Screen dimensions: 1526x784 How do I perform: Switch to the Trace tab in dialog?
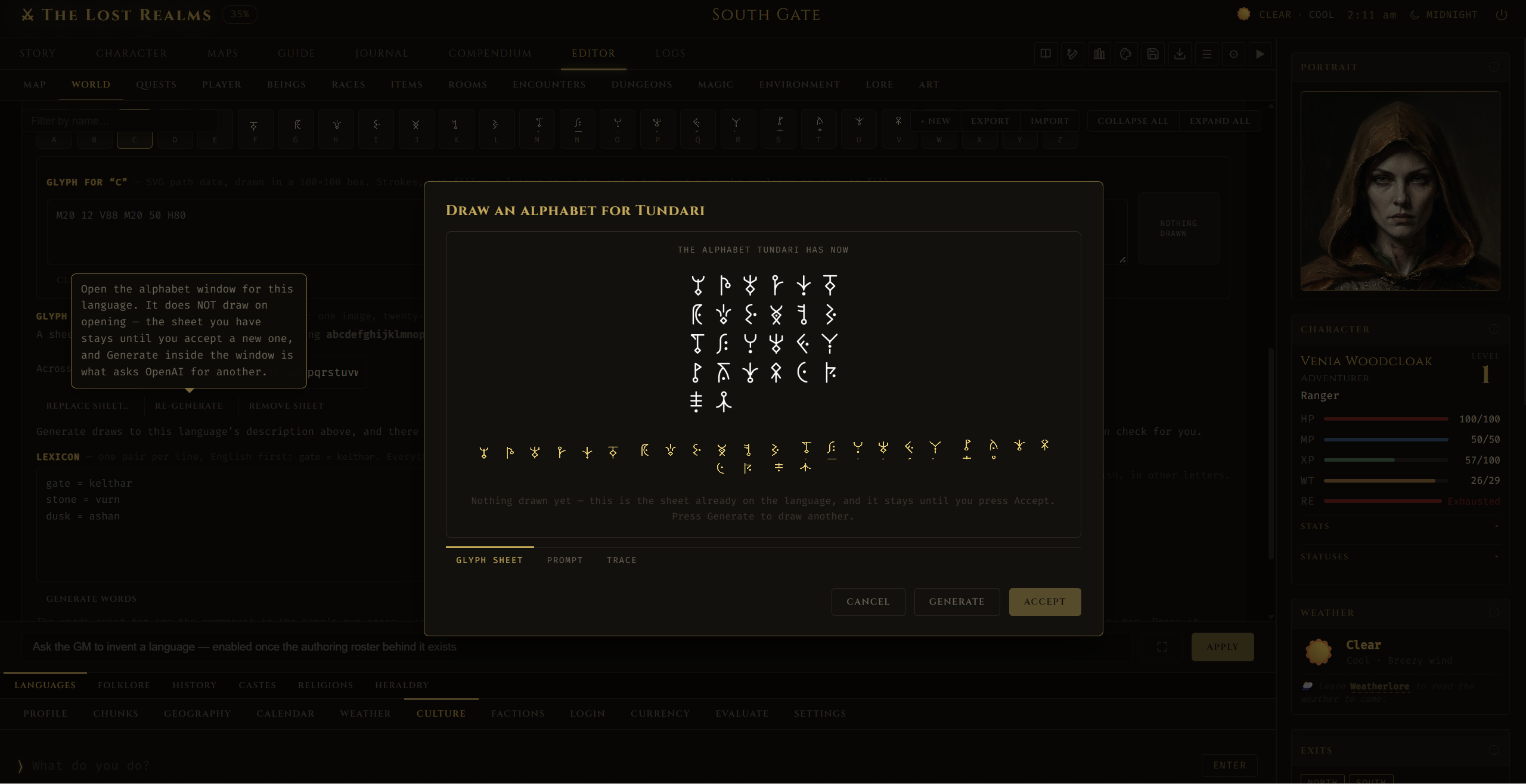point(622,560)
